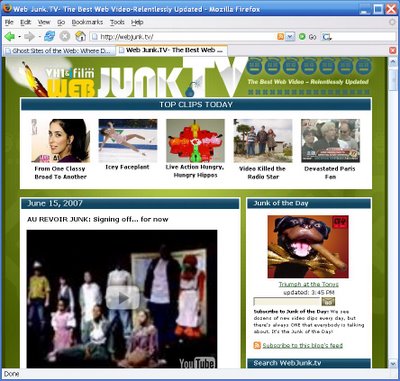Viewport: 400px width, 381px height.
Task: Open the Forward button history dropdown arrow
Action: point(40,36)
